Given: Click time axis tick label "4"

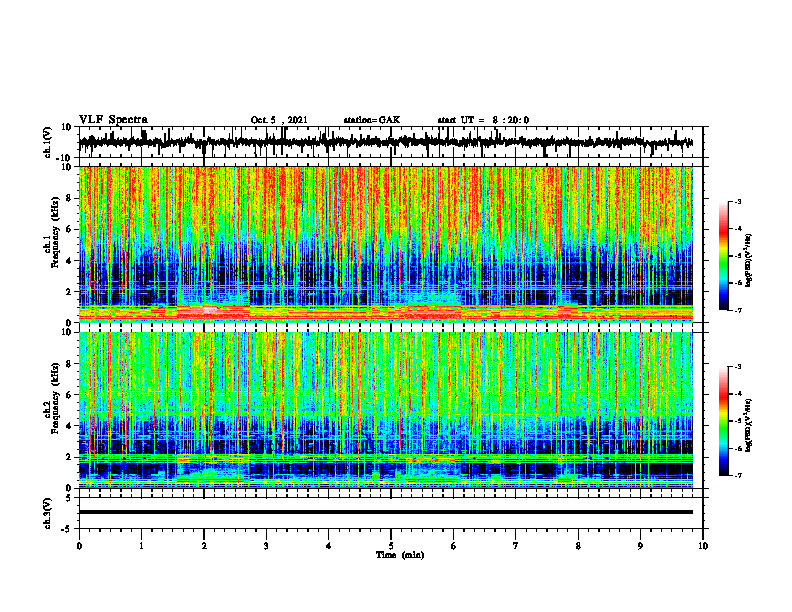Looking at the screenshot, I should click(x=329, y=546).
